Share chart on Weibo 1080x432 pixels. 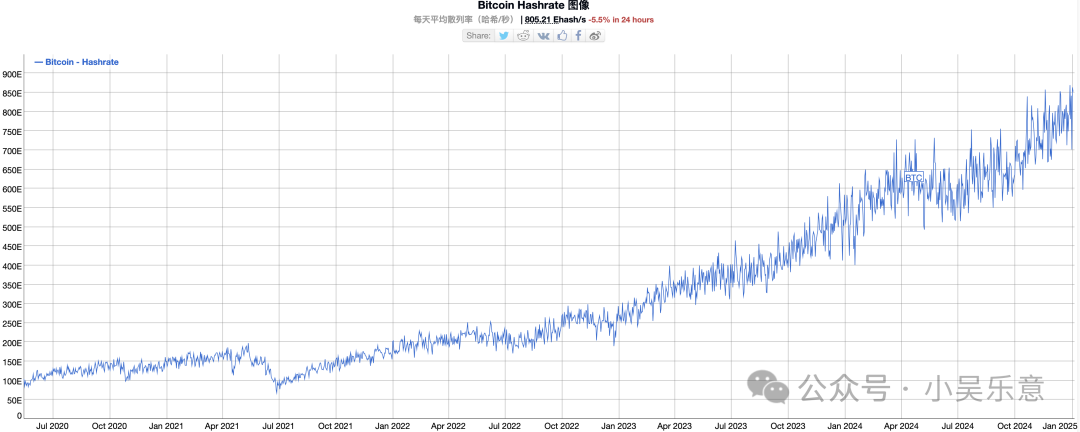coord(596,35)
